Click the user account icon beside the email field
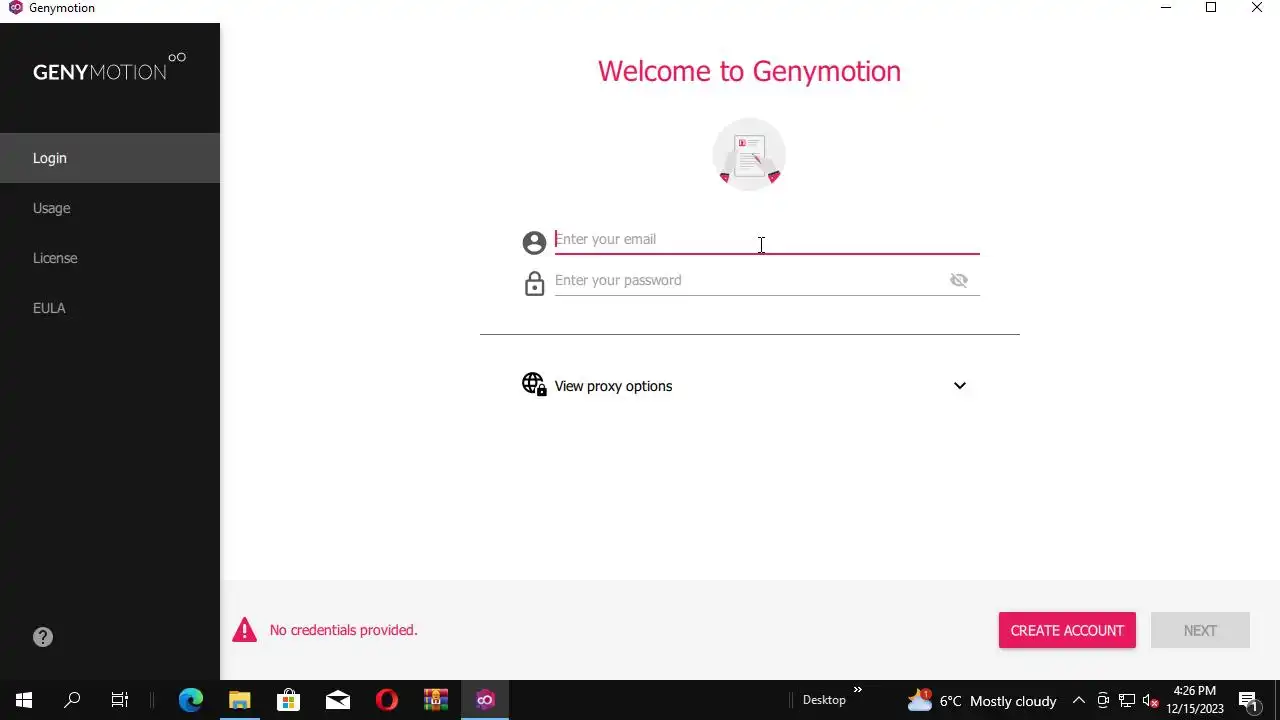1280x720 pixels. click(x=534, y=242)
